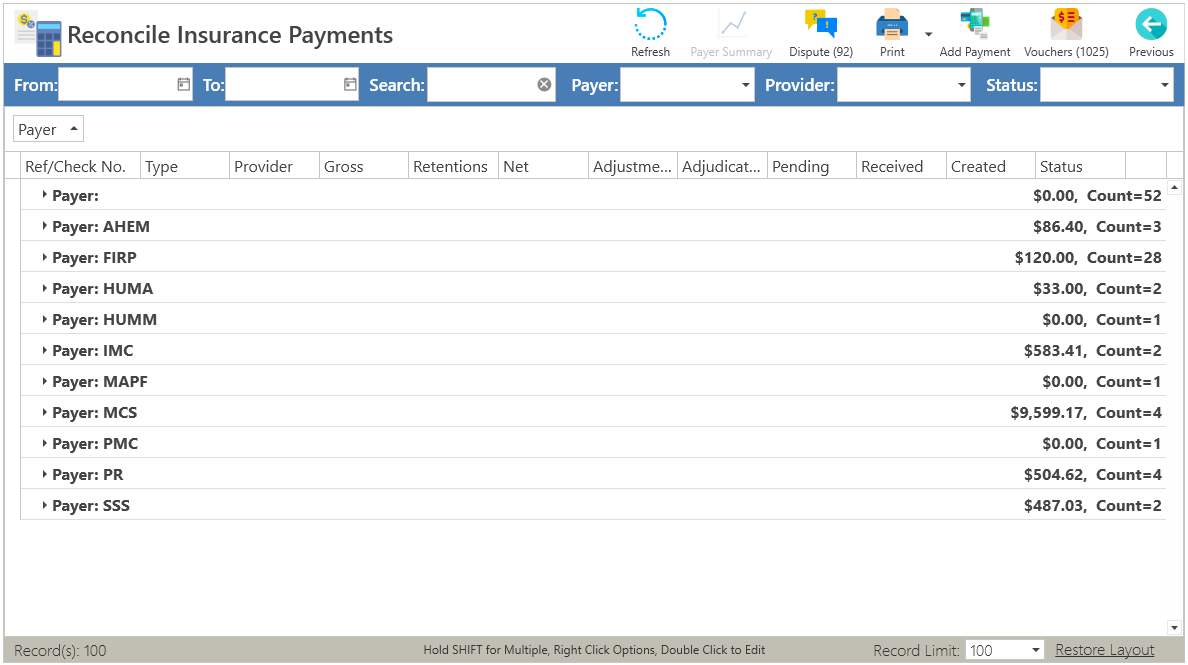Sort by Status column header
The image size is (1188, 665).
pos(1080,167)
